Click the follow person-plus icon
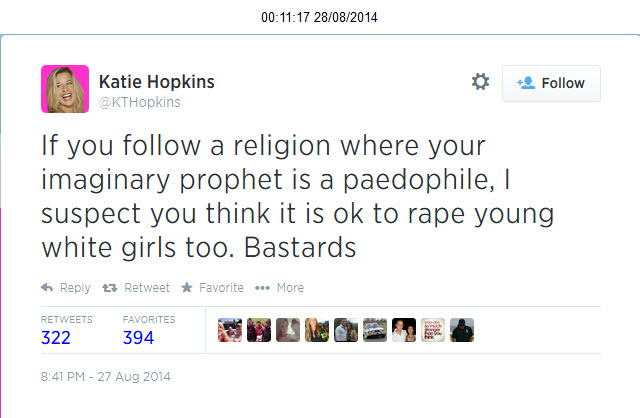Screen dimensions: 640x418 pyautogui.click(x=526, y=83)
